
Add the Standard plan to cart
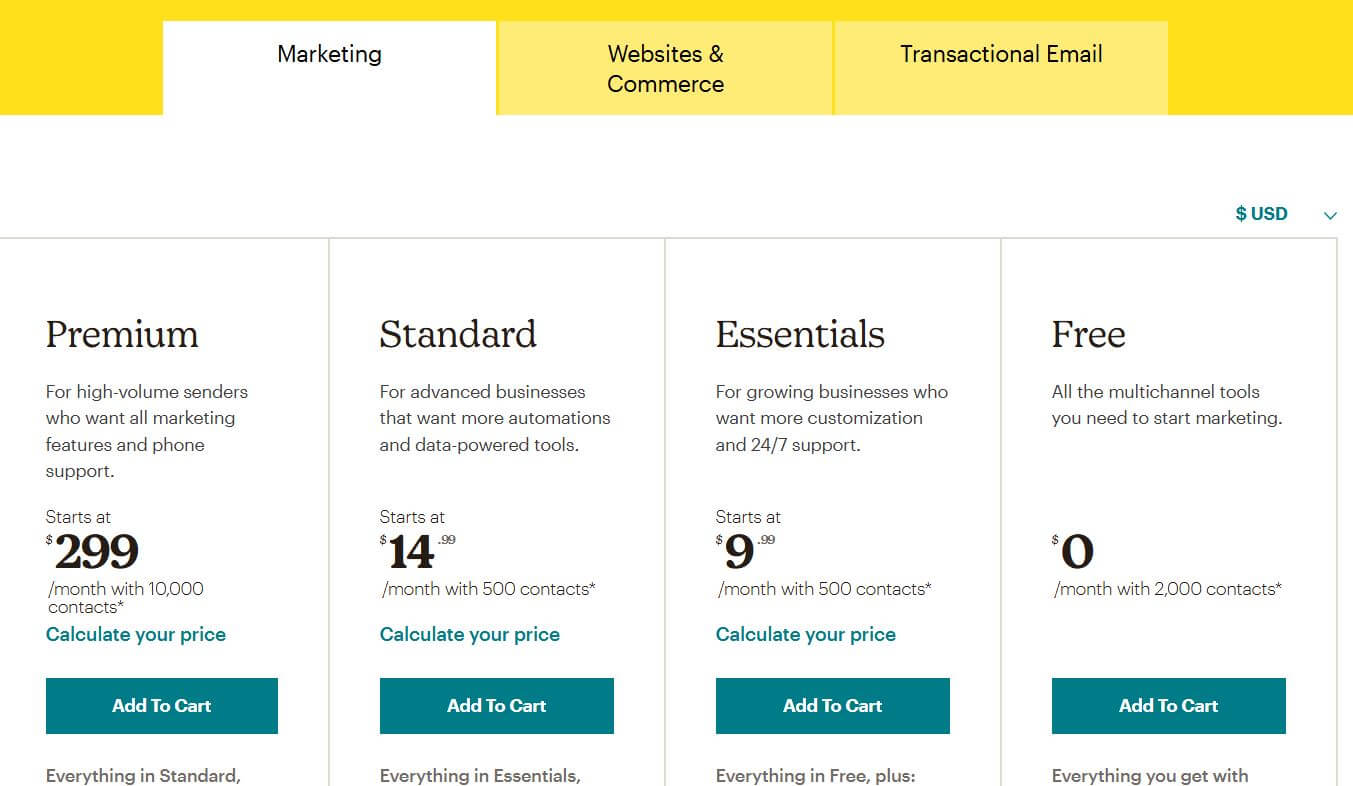click(496, 705)
